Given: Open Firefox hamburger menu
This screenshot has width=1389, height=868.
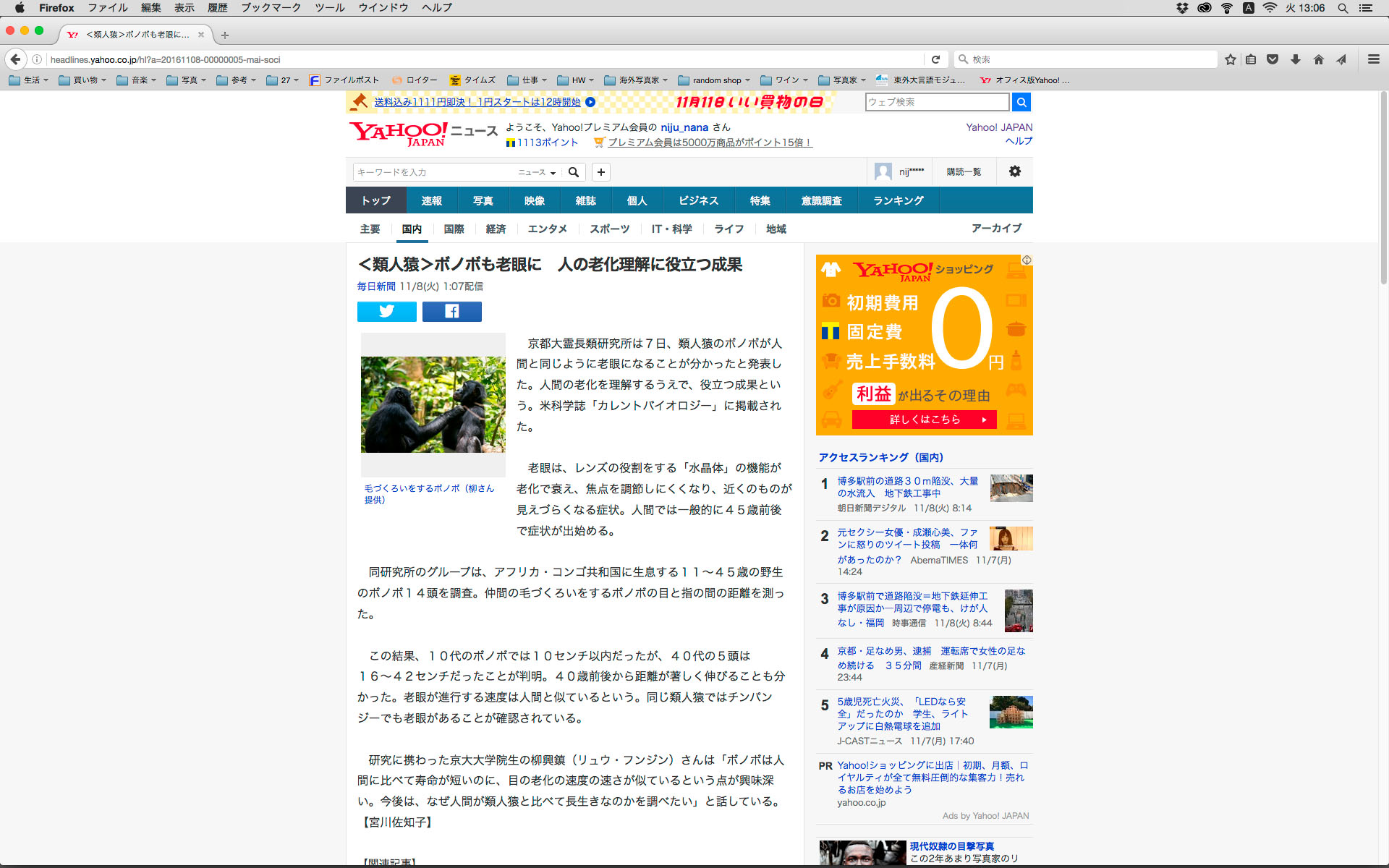Looking at the screenshot, I should click(1373, 59).
